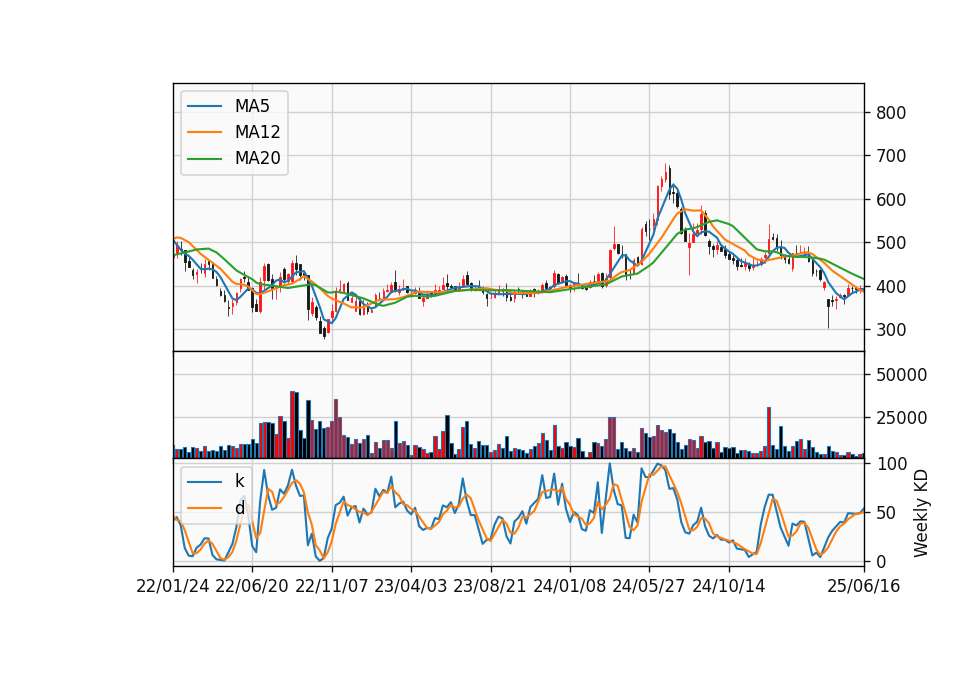This screenshot has width=960, height=690.
Task: Click the 22/11/07 date label
Action: pos(332,587)
